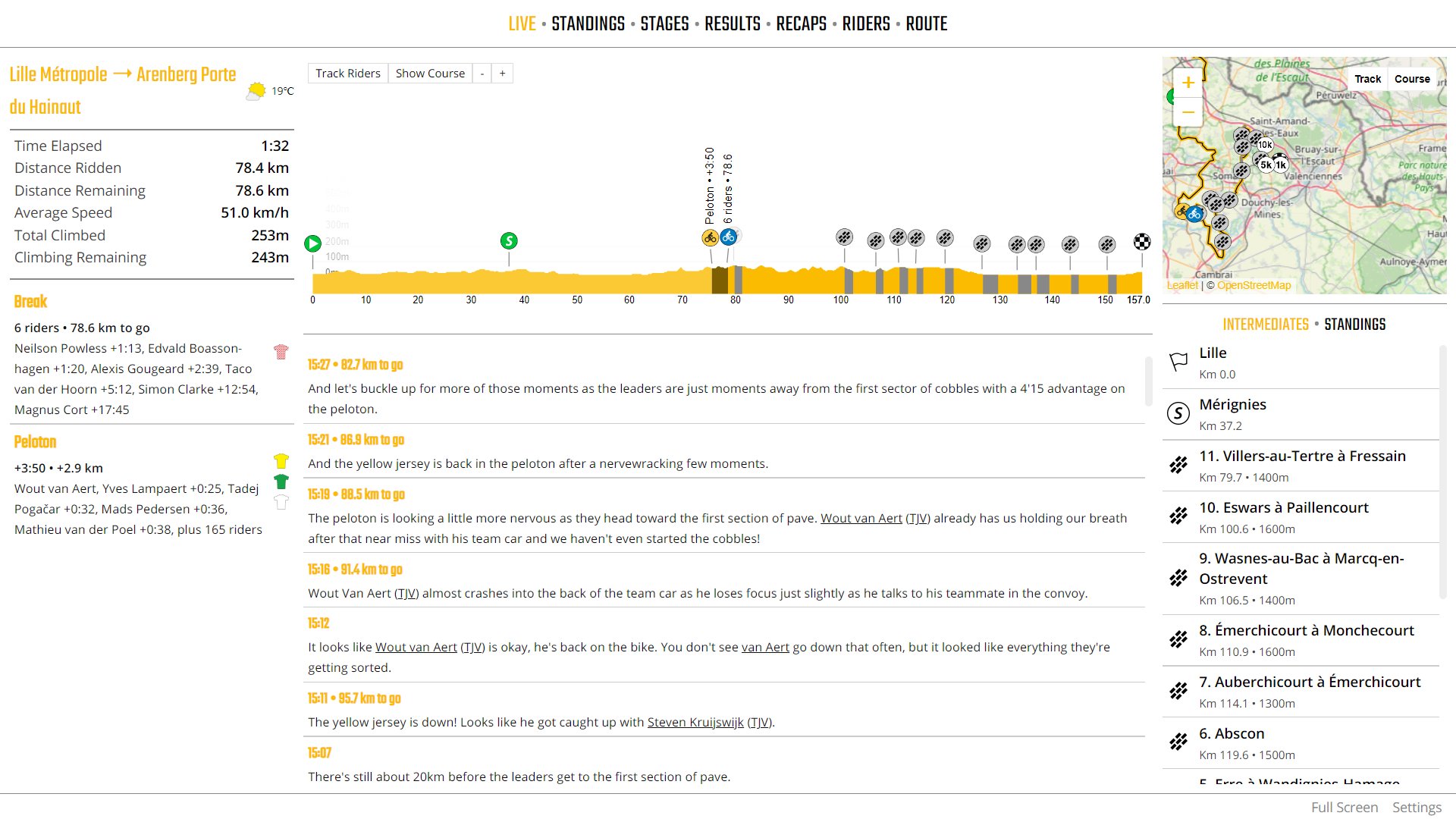Zoom in the profile with plus button
The width and height of the screenshot is (1456, 819).
coord(502,74)
